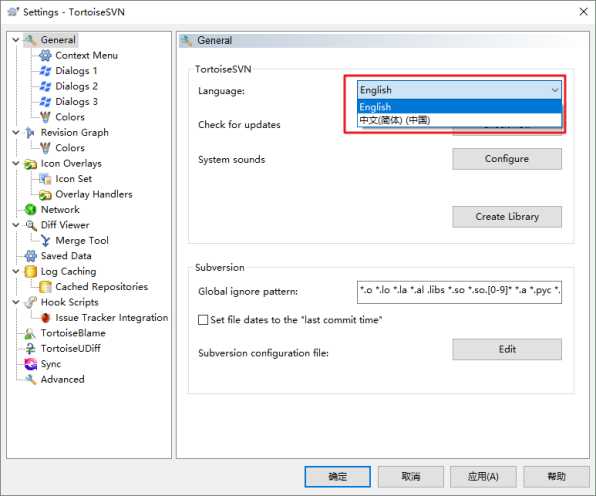The image size is (596, 496).
Task: Click the Dialogs 3 window icon
Action: point(45,101)
